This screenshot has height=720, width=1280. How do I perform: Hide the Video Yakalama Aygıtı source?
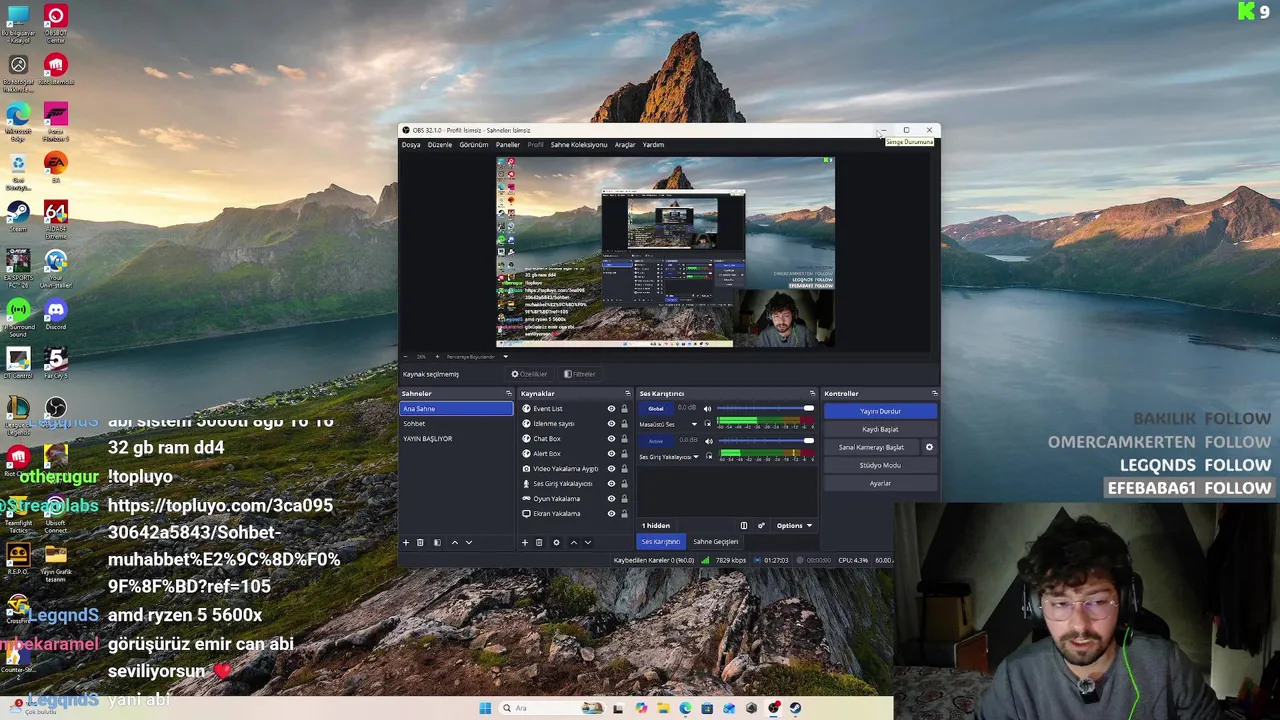tap(611, 469)
